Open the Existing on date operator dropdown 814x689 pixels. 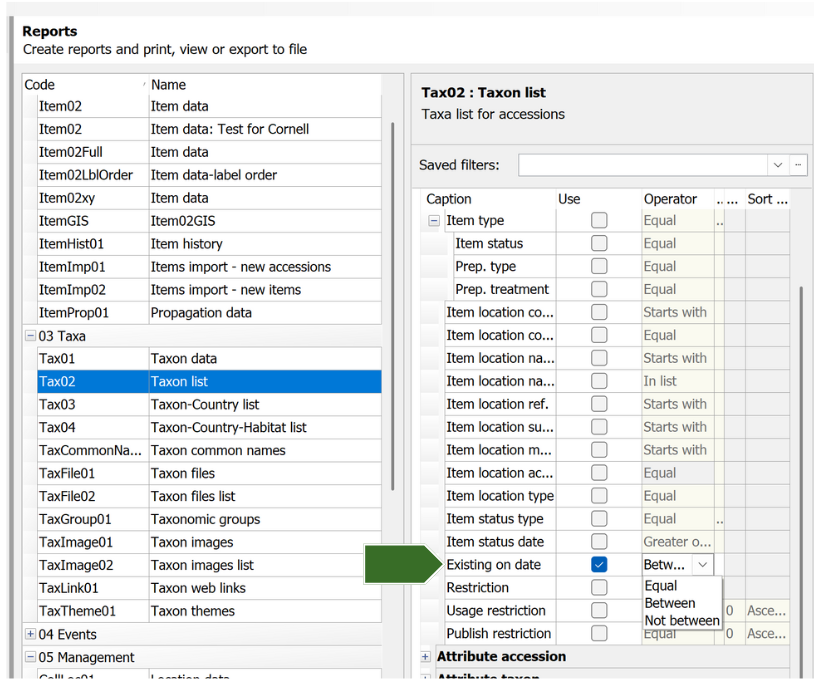pos(702,564)
